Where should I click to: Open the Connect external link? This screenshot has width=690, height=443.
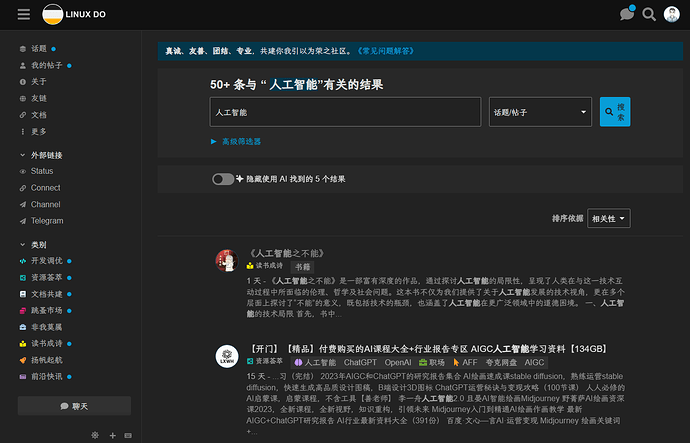(x=45, y=188)
